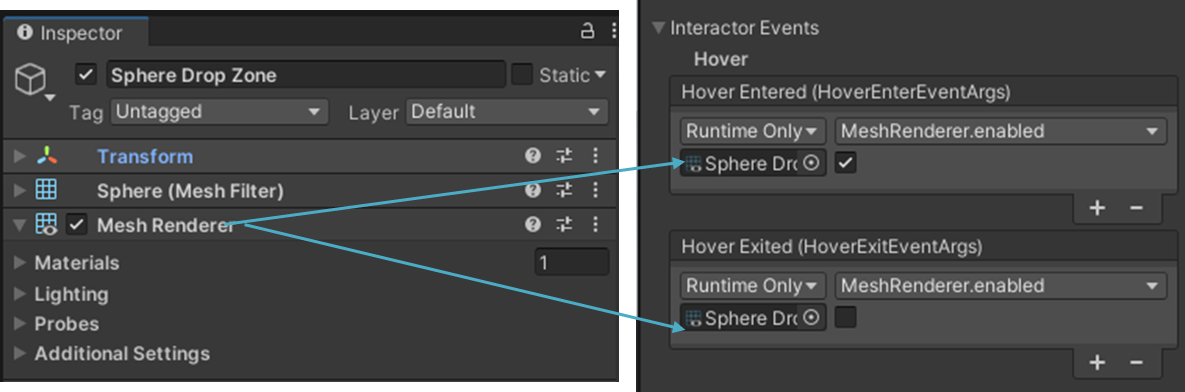Open Hover Exited Runtime Only dropdown
Viewport: 1185px width, 392px height.
[x=753, y=286]
